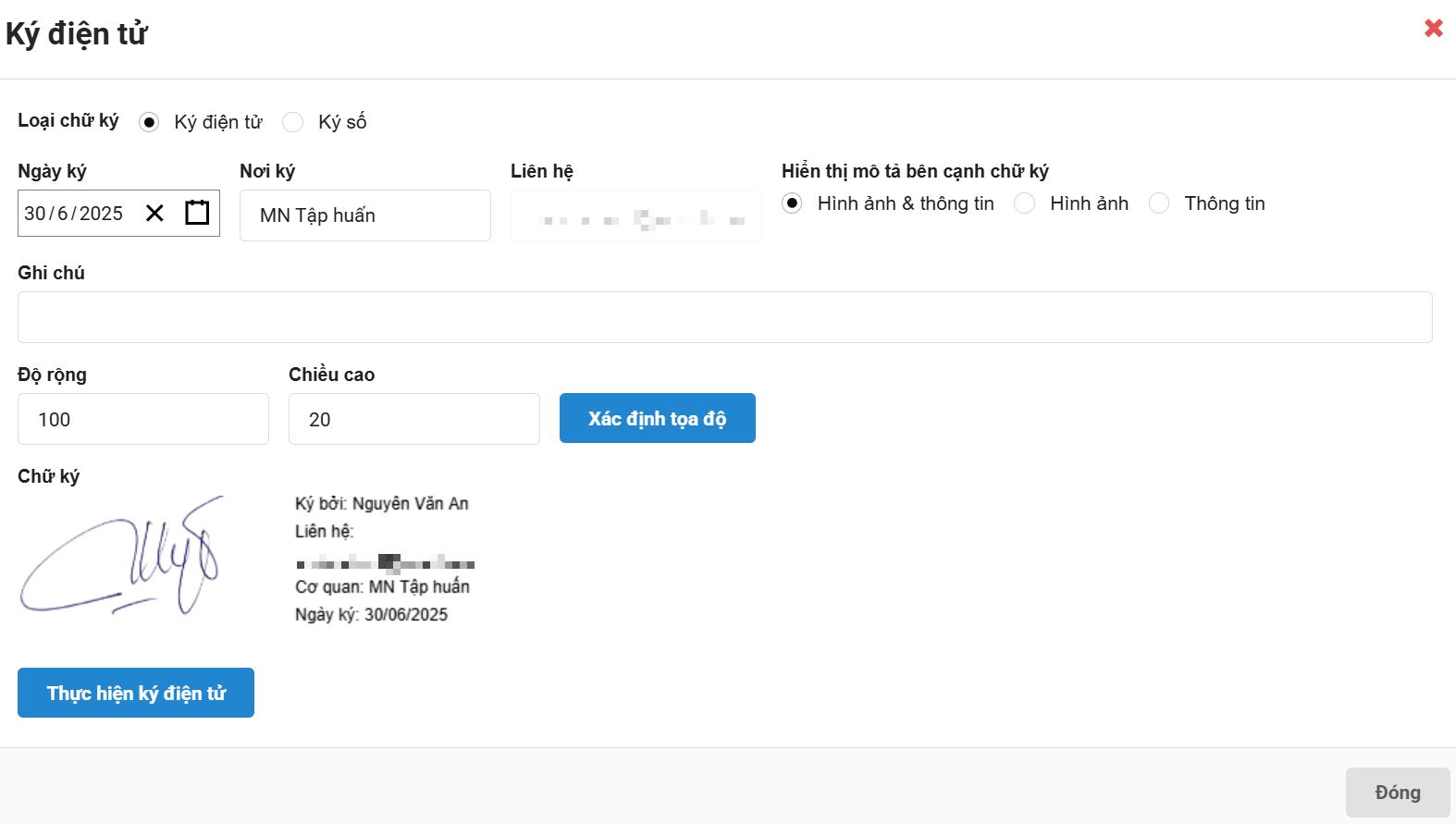Click the Đóng button
The height and width of the screenshot is (824, 1456).
(x=1397, y=793)
